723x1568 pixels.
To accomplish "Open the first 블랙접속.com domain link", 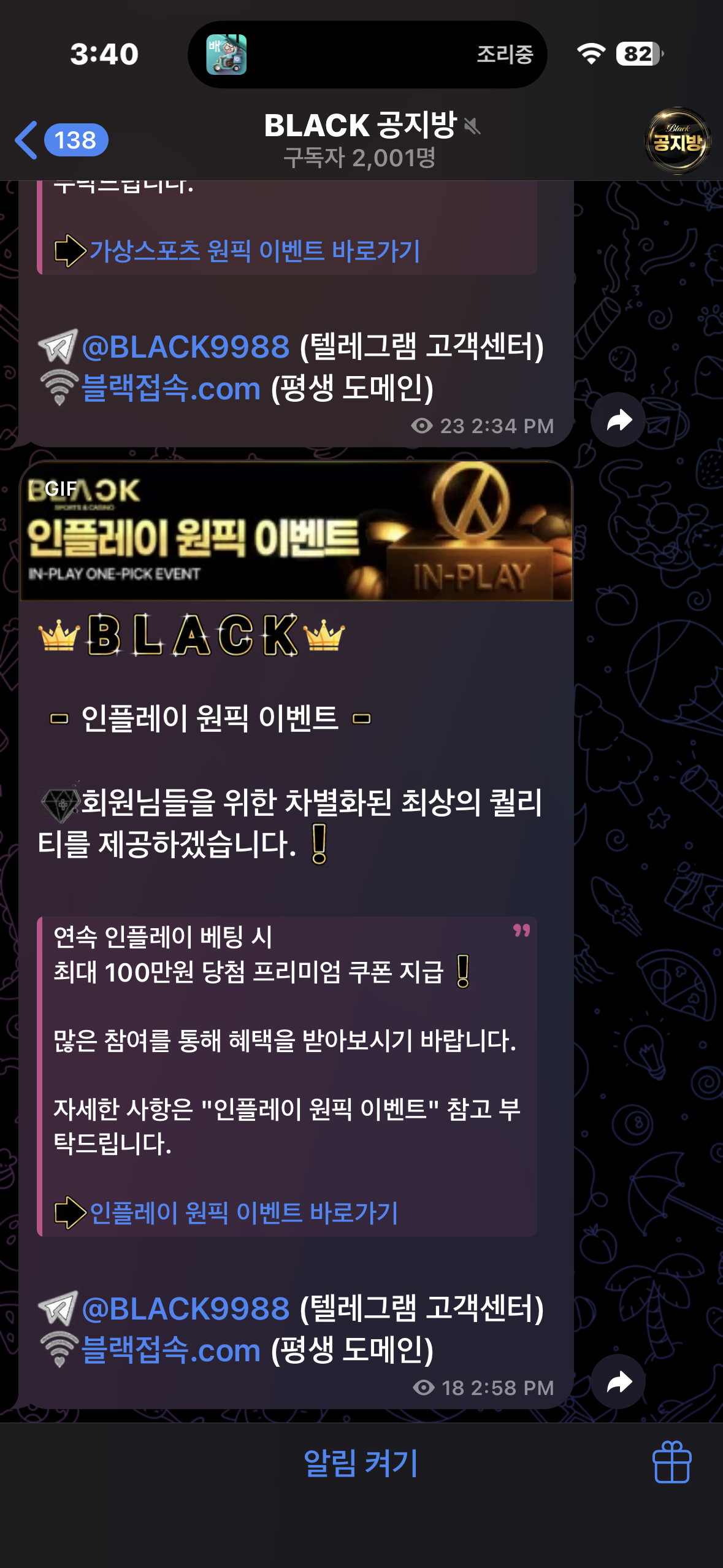I will pos(171,389).
